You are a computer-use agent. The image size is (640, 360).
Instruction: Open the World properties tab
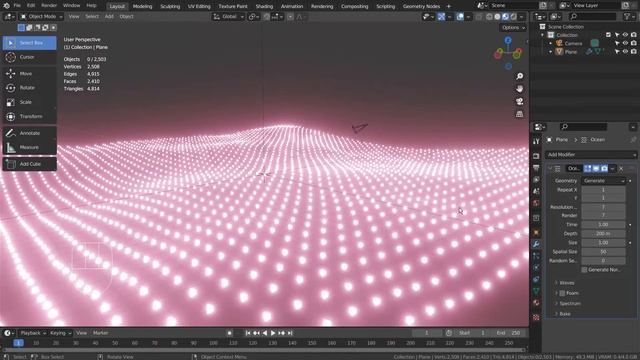coord(536,203)
